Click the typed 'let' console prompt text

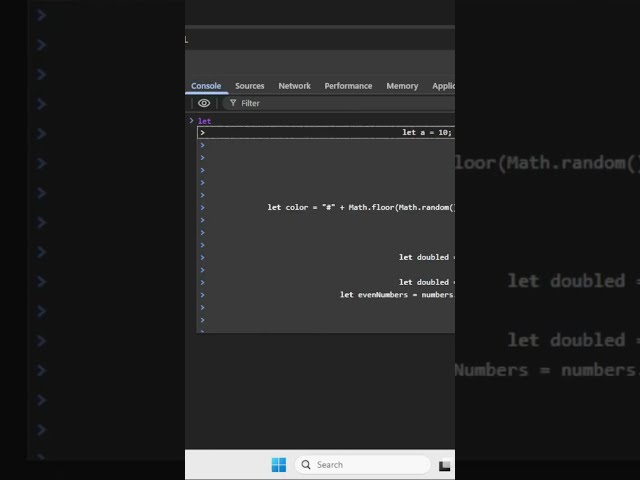pyautogui.click(x=204, y=121)
